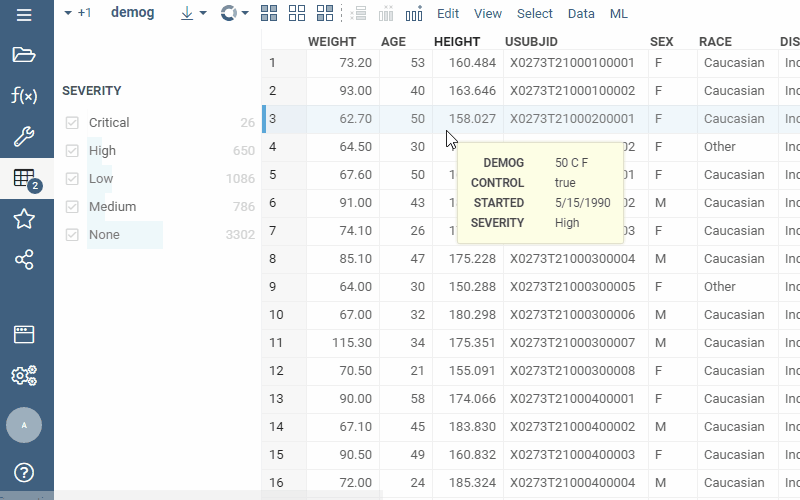
Task: Toggle the Medium severity checkbox
Action: click(x=72, y=207)
